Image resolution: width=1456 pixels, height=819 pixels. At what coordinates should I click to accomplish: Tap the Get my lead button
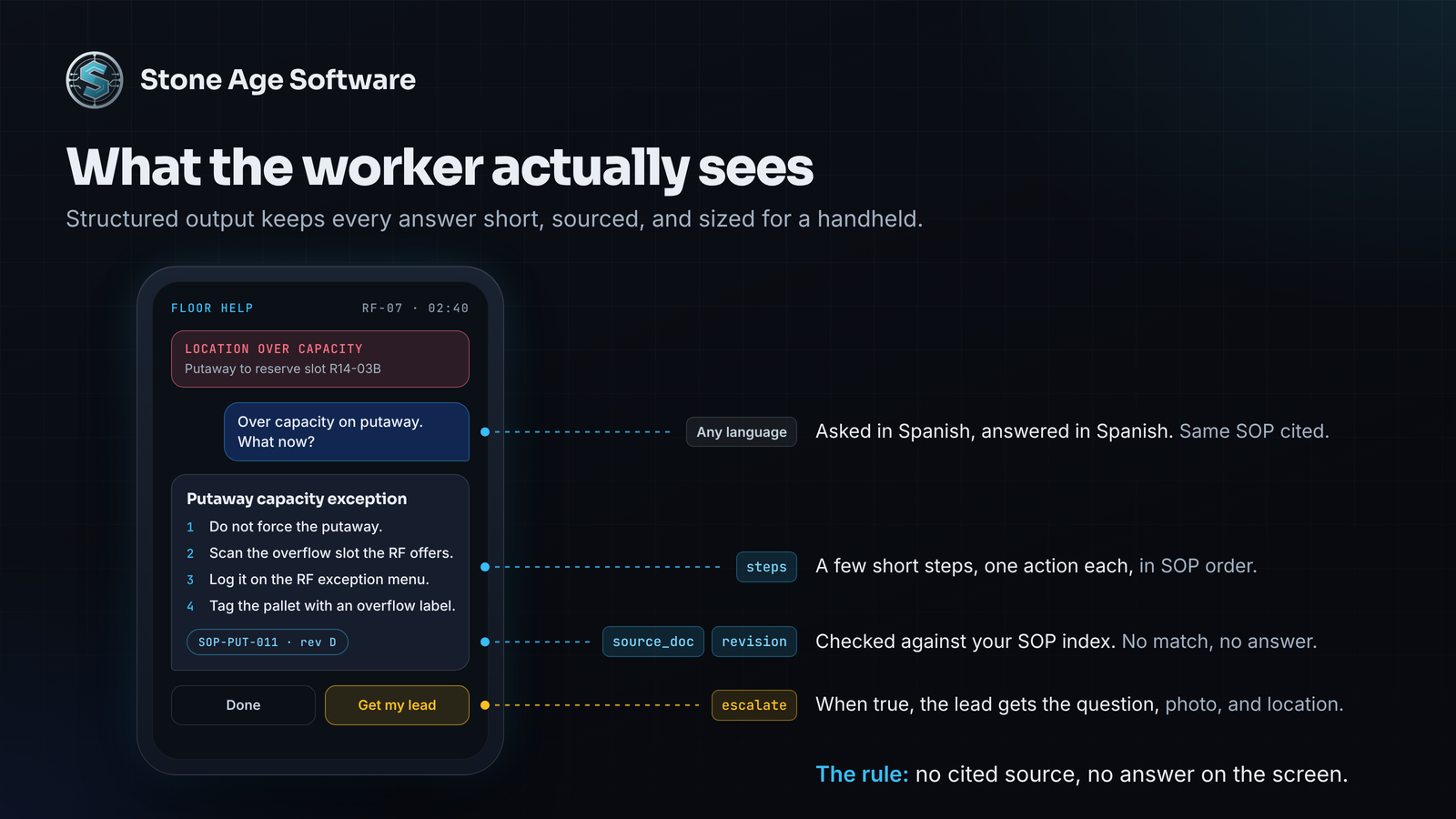tap(397, 705)
